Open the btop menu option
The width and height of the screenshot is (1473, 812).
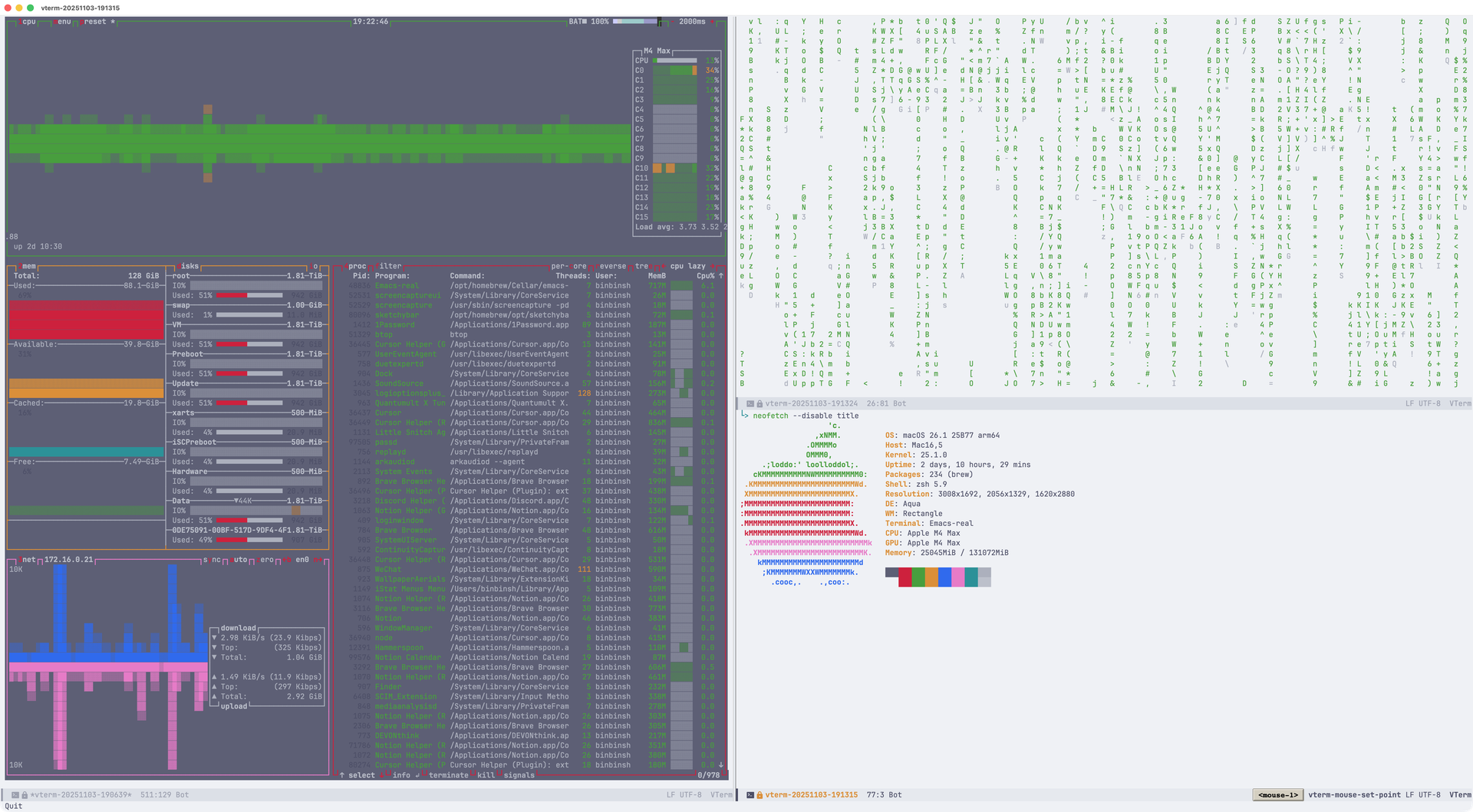(x=63, y=21)
